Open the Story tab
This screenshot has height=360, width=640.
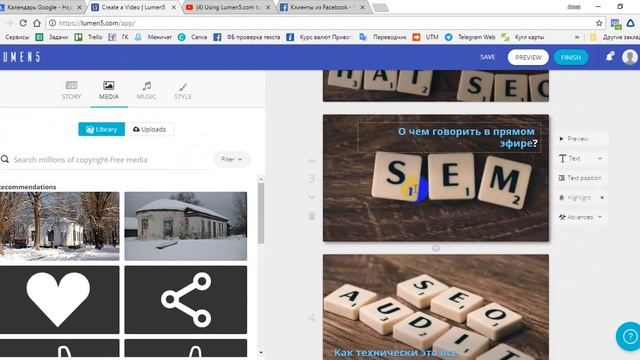[71, 91]
